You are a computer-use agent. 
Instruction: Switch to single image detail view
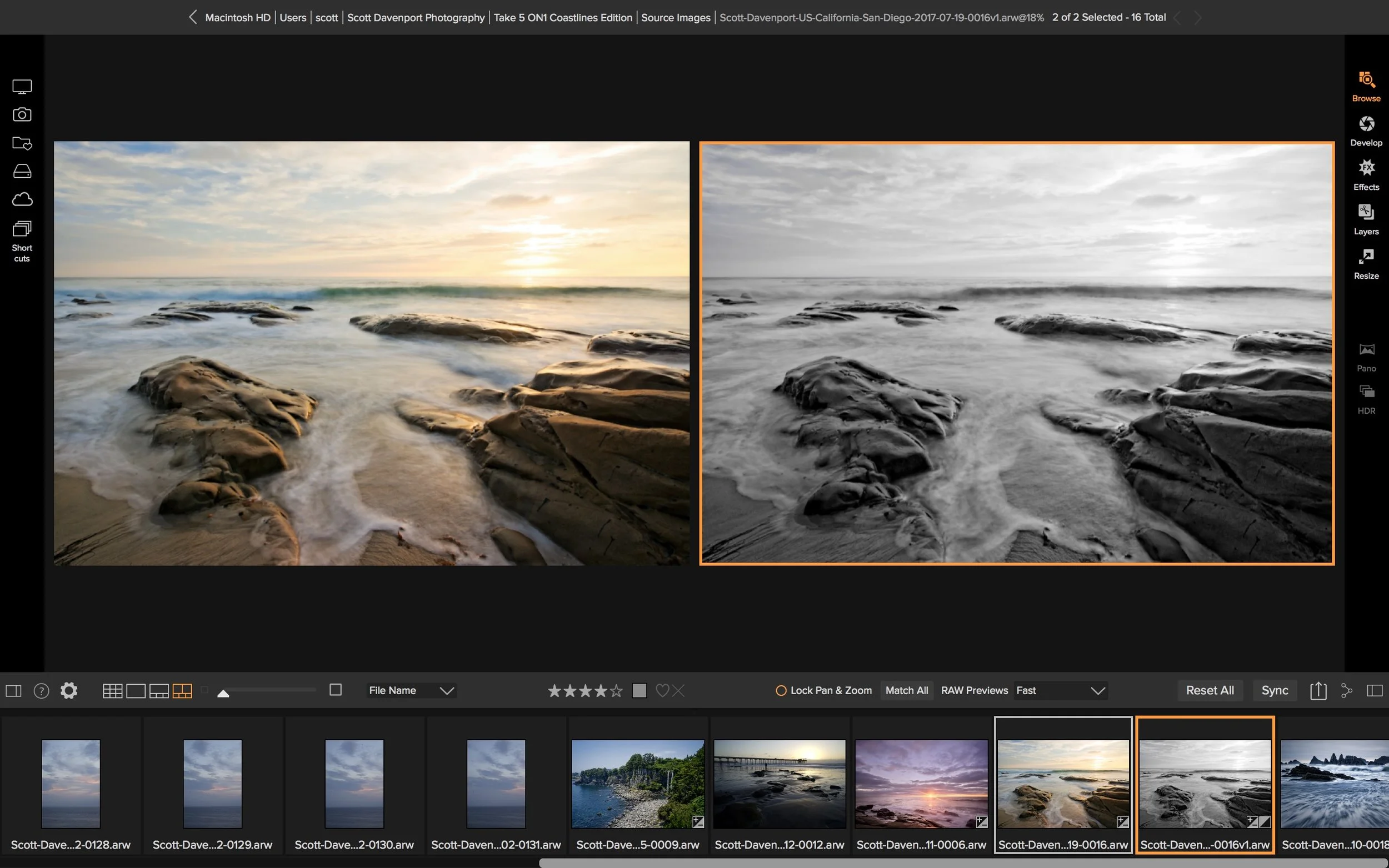coord(136,691)
